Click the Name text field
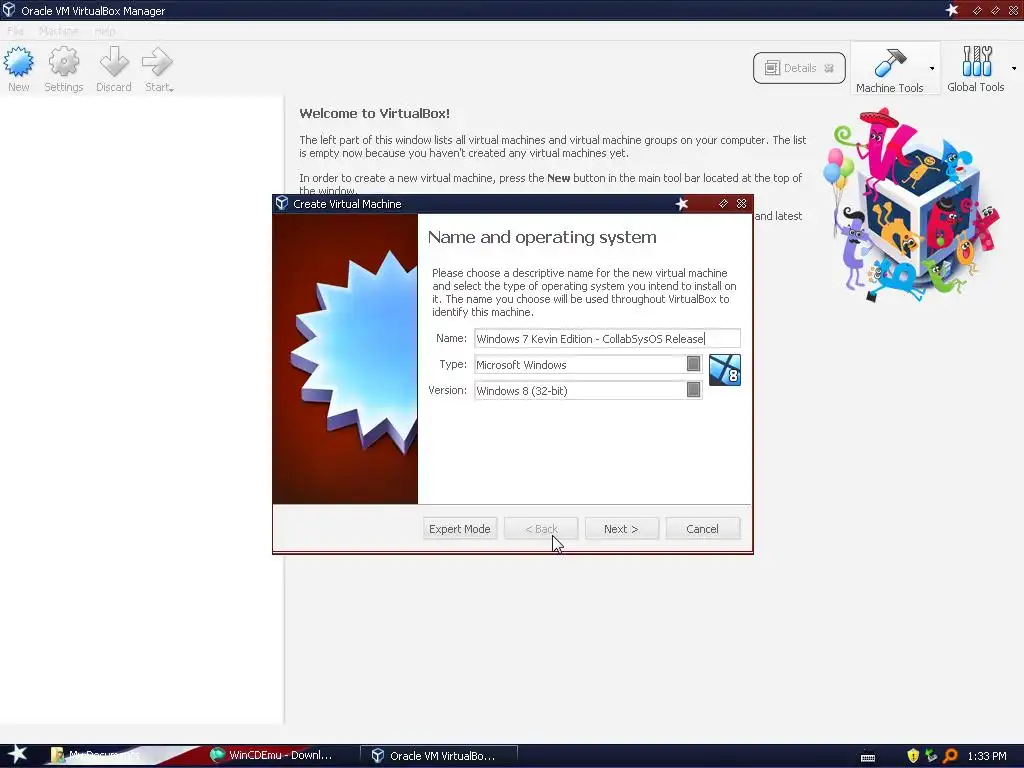 [607, 338]
